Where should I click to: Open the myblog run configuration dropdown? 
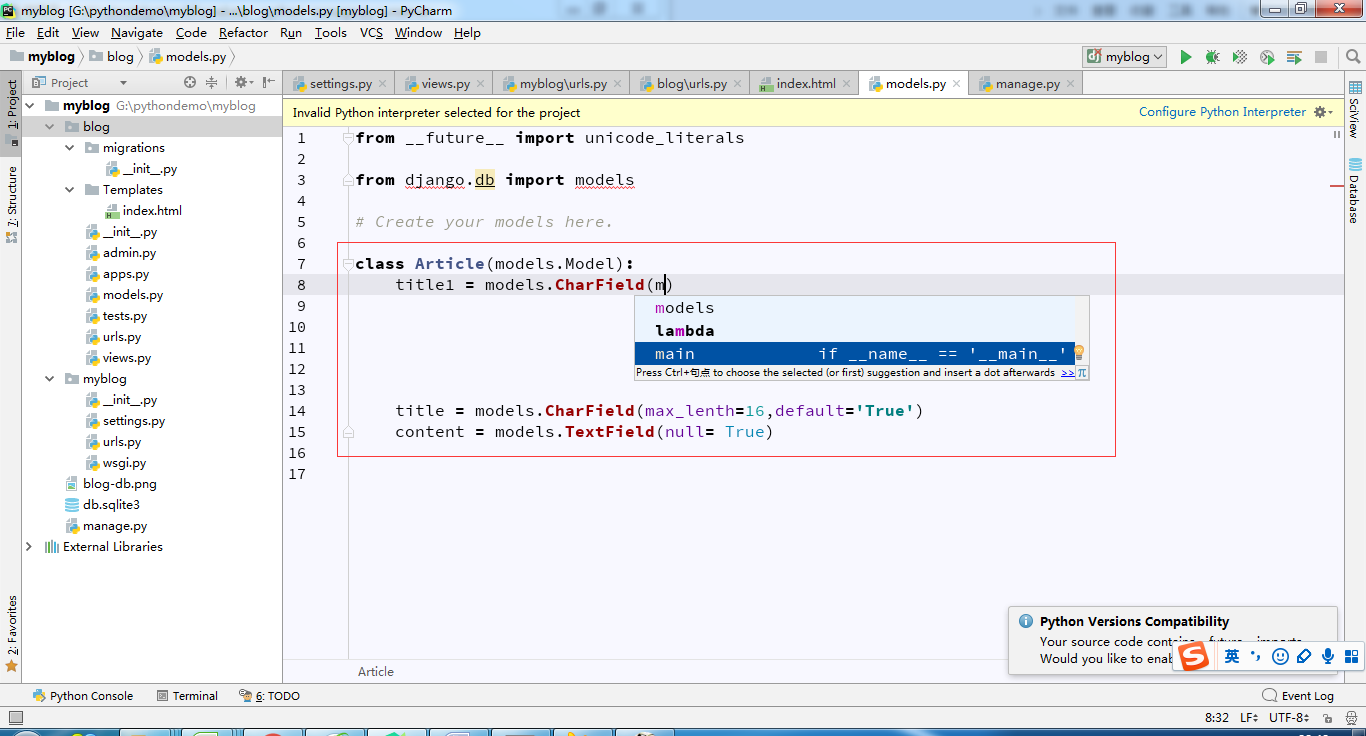(1125, 57)
